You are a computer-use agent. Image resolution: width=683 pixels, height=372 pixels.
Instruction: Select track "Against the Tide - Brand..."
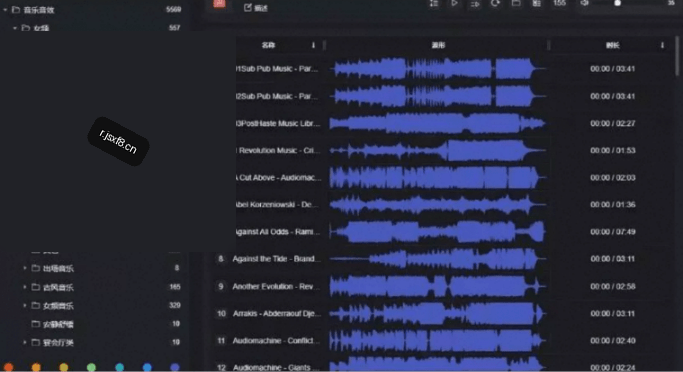coord(276,259)
